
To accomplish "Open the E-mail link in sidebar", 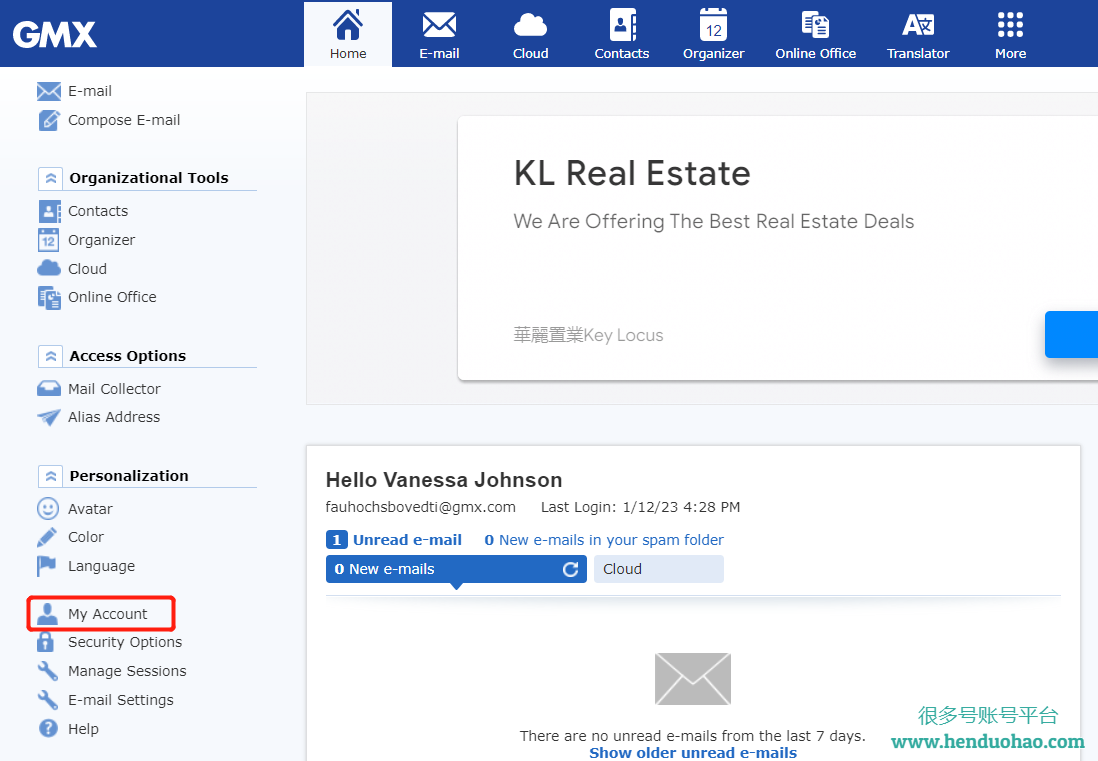I will pos(90,91).
